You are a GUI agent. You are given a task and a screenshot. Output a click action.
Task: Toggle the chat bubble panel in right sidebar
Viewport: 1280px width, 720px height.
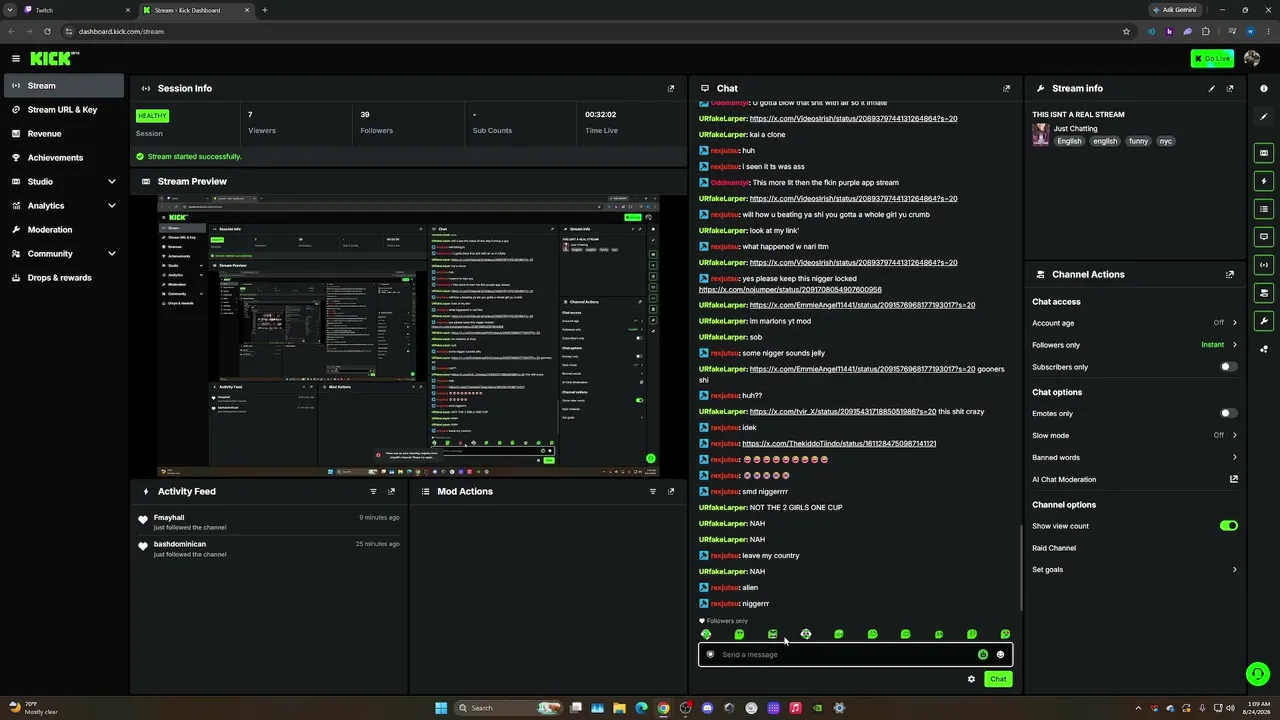click(x=1264, y=237)
